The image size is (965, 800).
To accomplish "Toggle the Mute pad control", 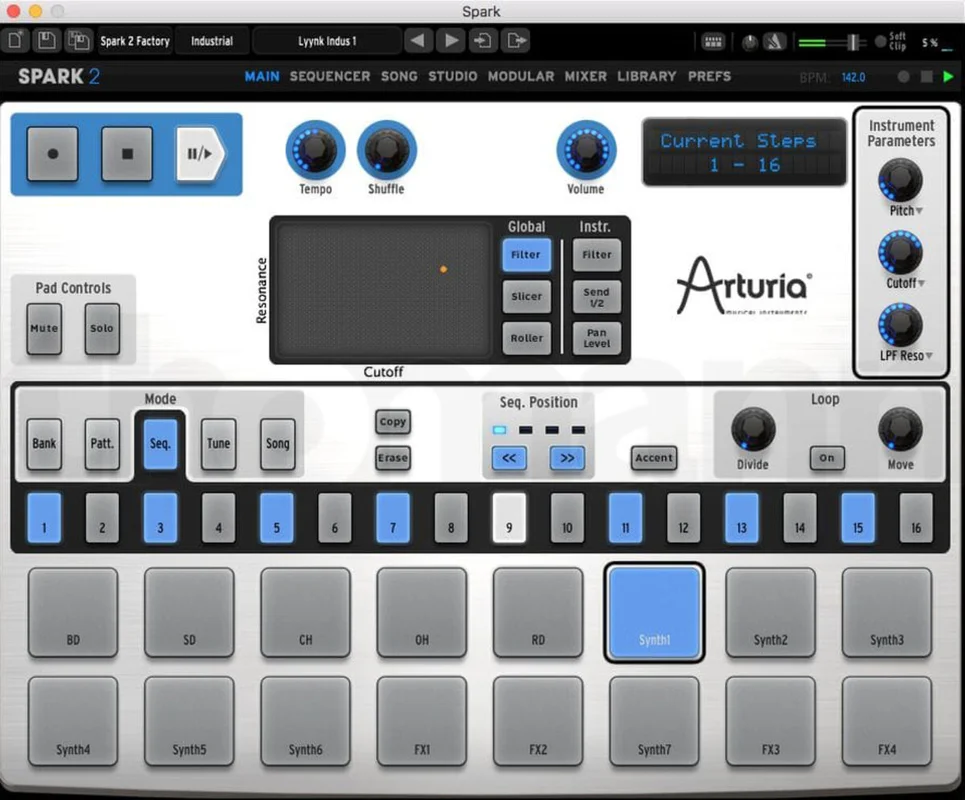I will pos(44,329).
